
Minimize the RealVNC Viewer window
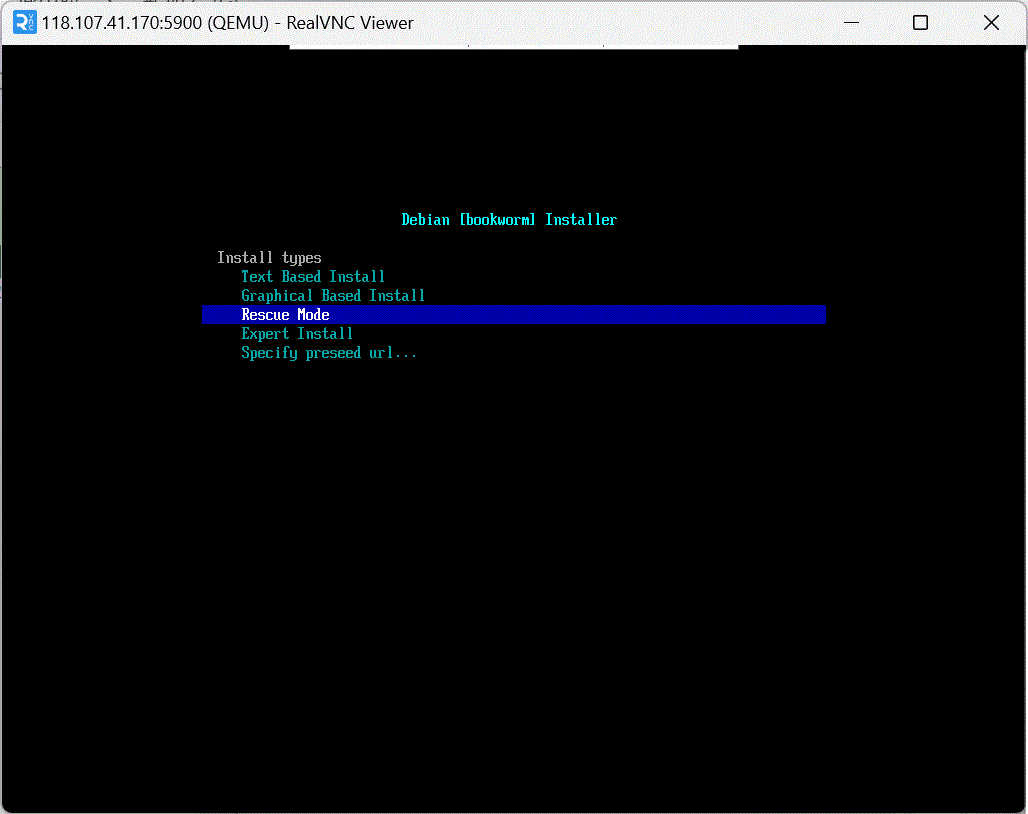point(851,23)
